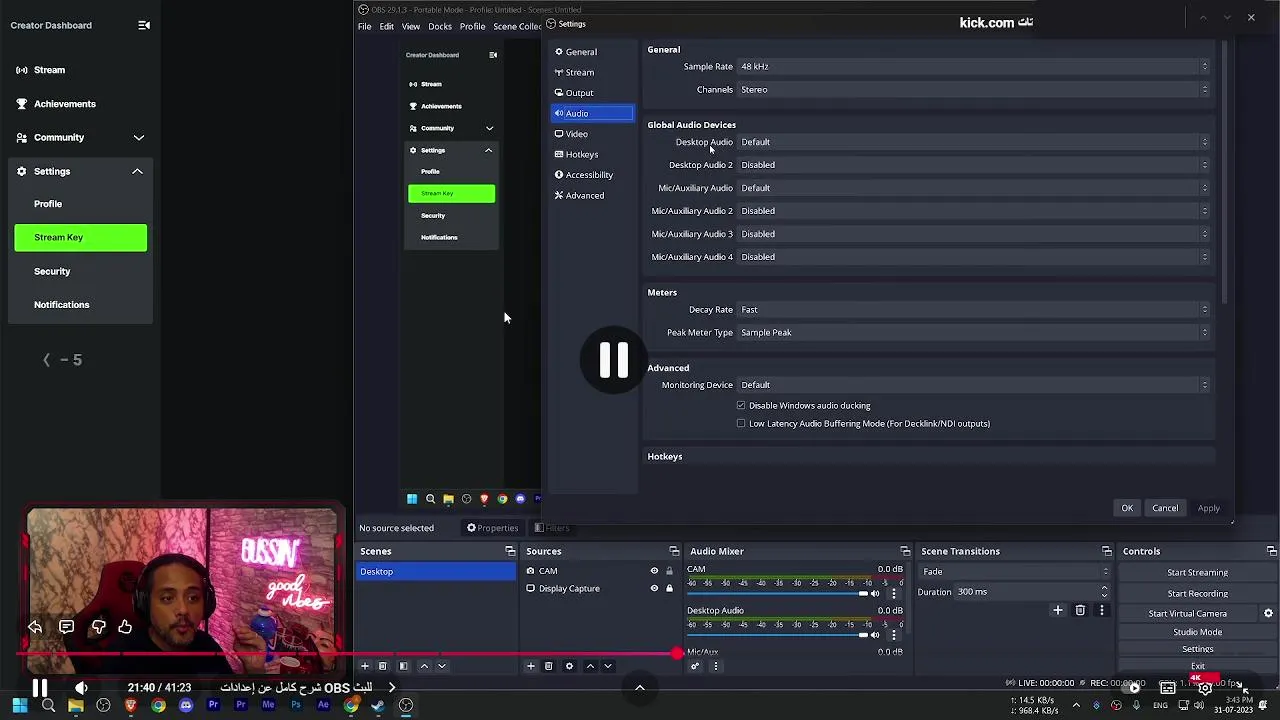1280x720 pixels.
Task: Click the Start Virtual Camera button
Action: 1188,614
